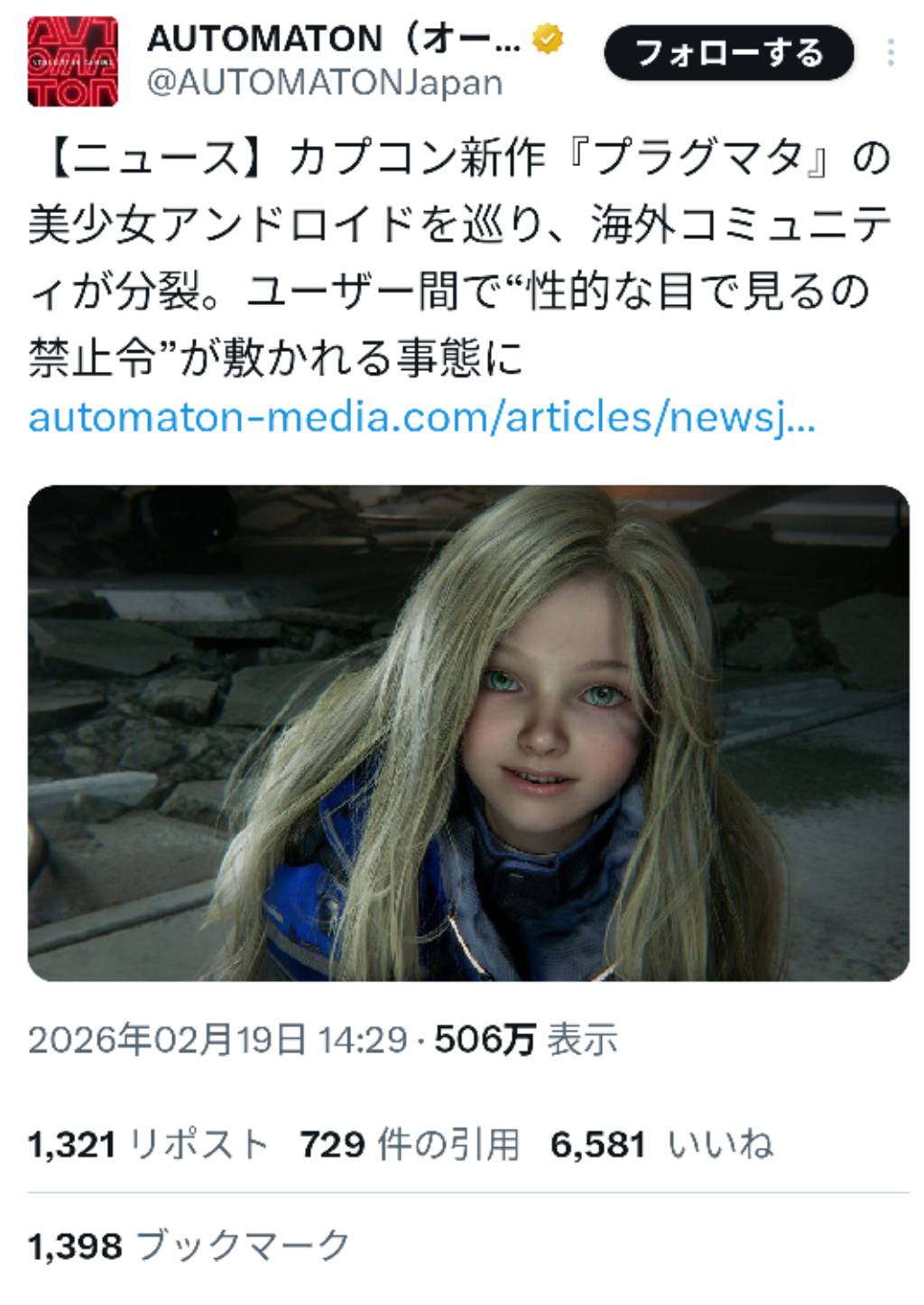Follow the account with フォローする button
Viewport: 924px width, 1305px height.
pos(729,52)
